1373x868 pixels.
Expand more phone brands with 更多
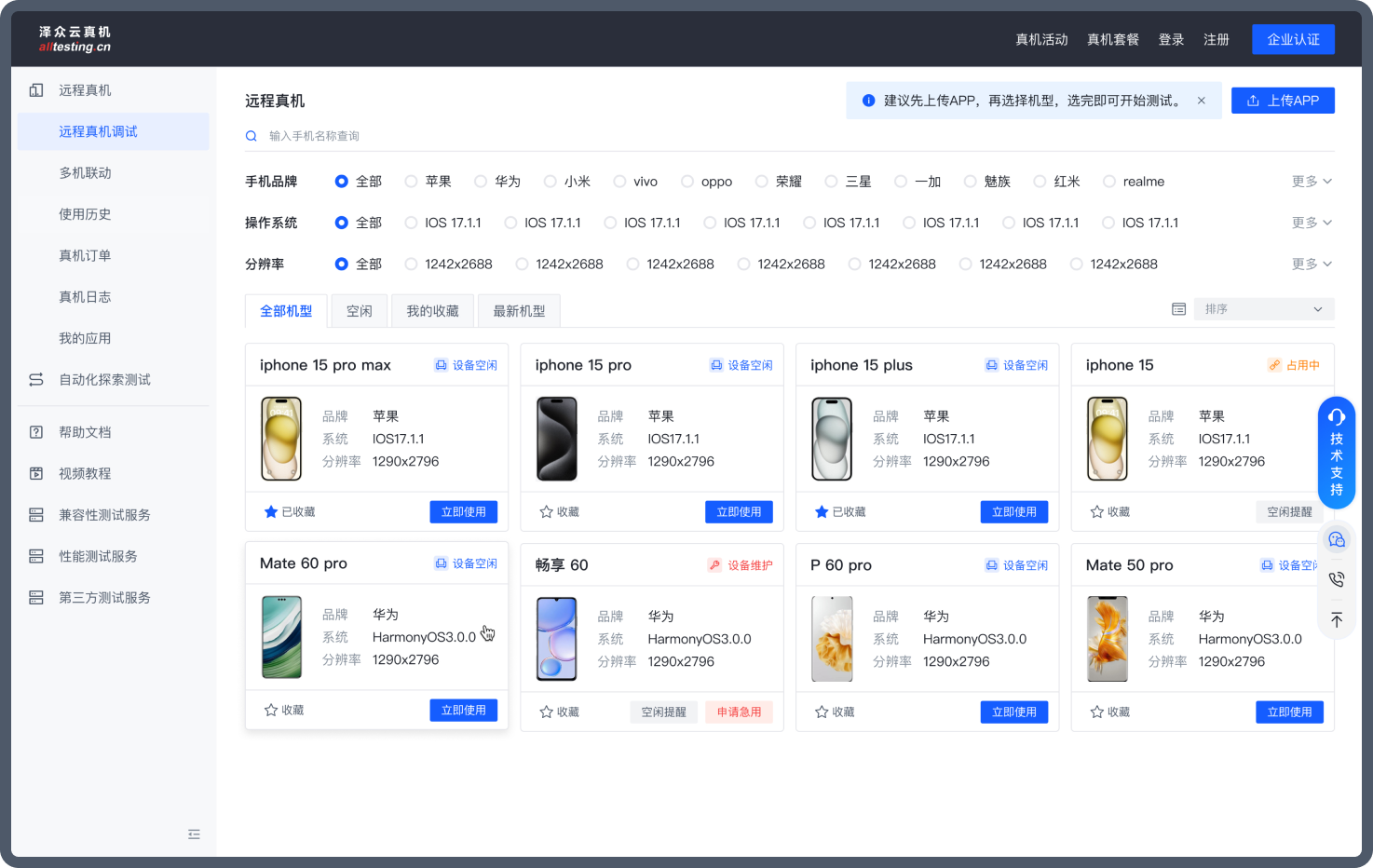coord(1311,182)
